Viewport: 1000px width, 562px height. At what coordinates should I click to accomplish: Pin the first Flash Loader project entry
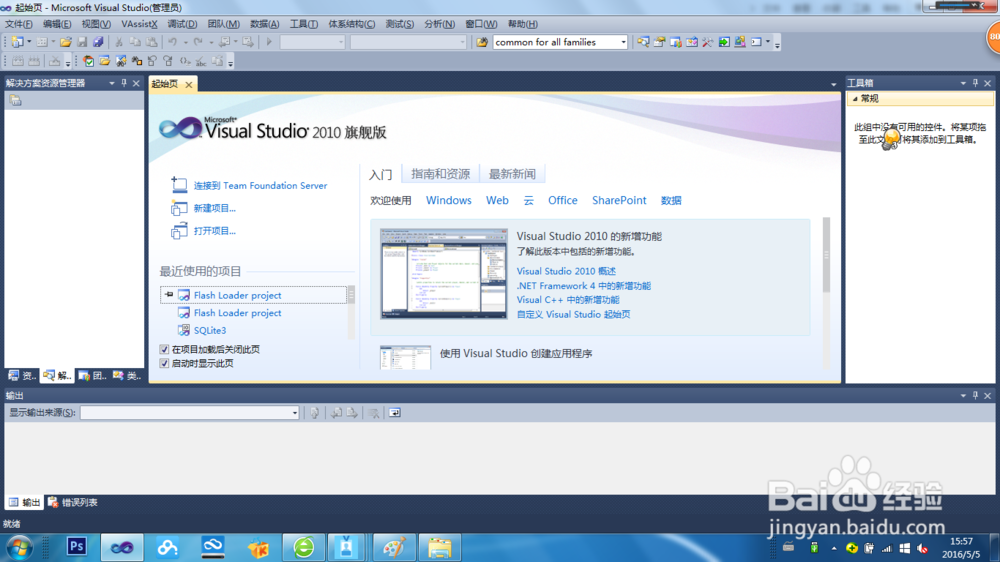(x=168, y=295)
